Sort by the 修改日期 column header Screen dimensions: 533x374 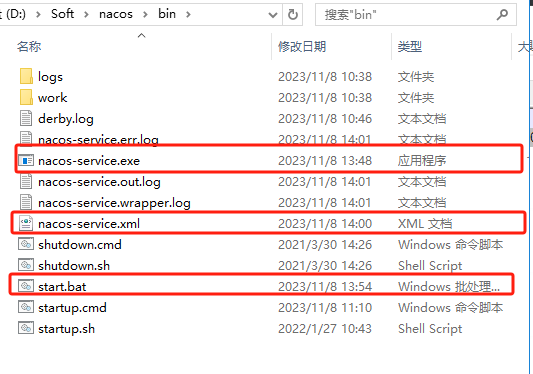302,46
